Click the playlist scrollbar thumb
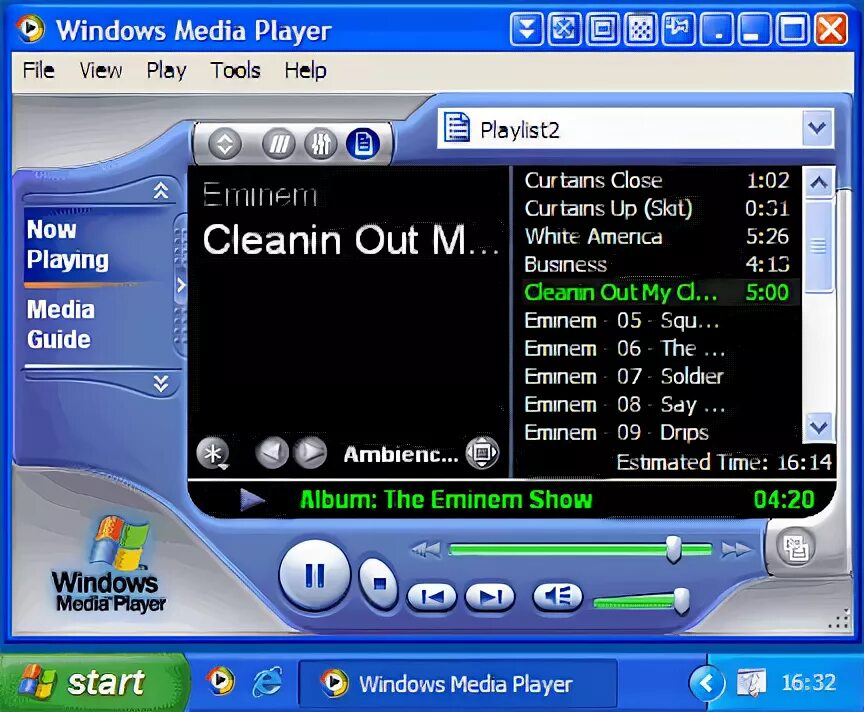 click(818, 245)
